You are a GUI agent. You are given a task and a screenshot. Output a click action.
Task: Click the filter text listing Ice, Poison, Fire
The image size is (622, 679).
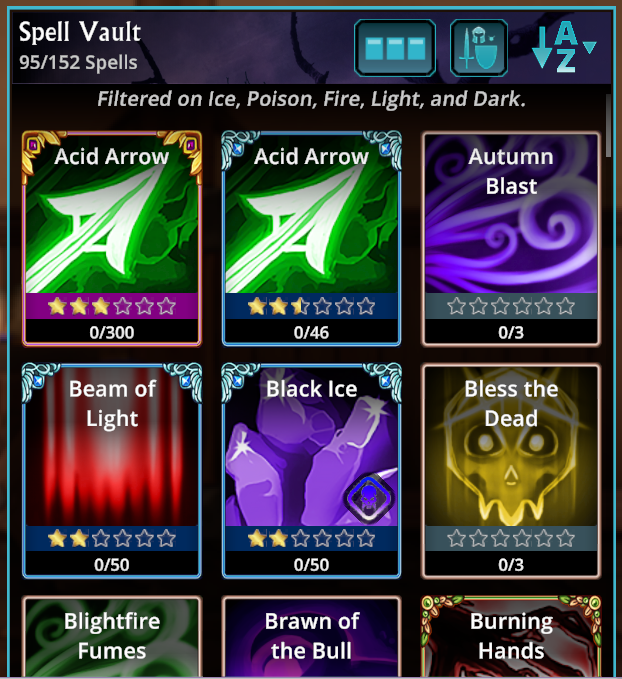[311, 99]
